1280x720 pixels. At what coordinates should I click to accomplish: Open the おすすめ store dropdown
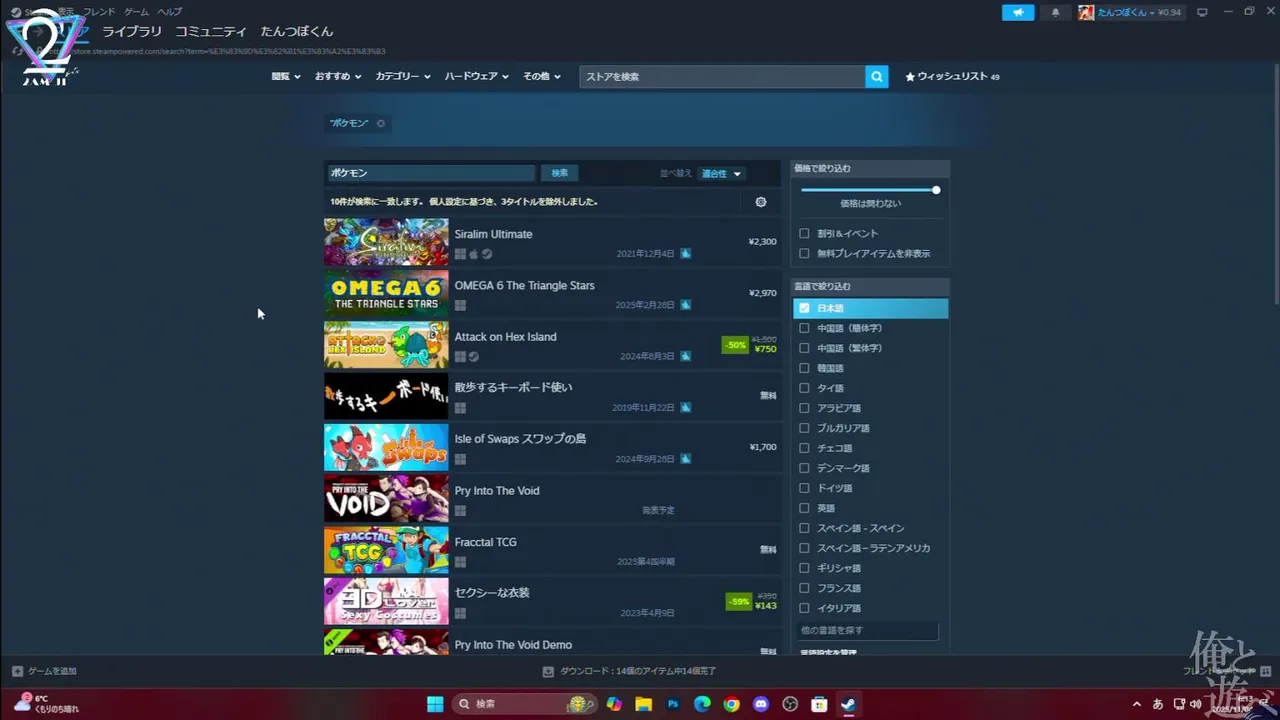(338, 76)
